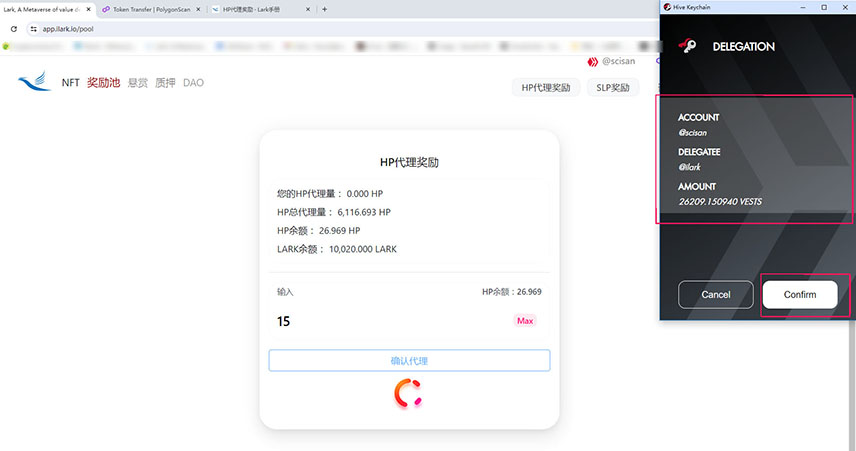
Task: Click the Lark bird logo
Action: point(34,81)
